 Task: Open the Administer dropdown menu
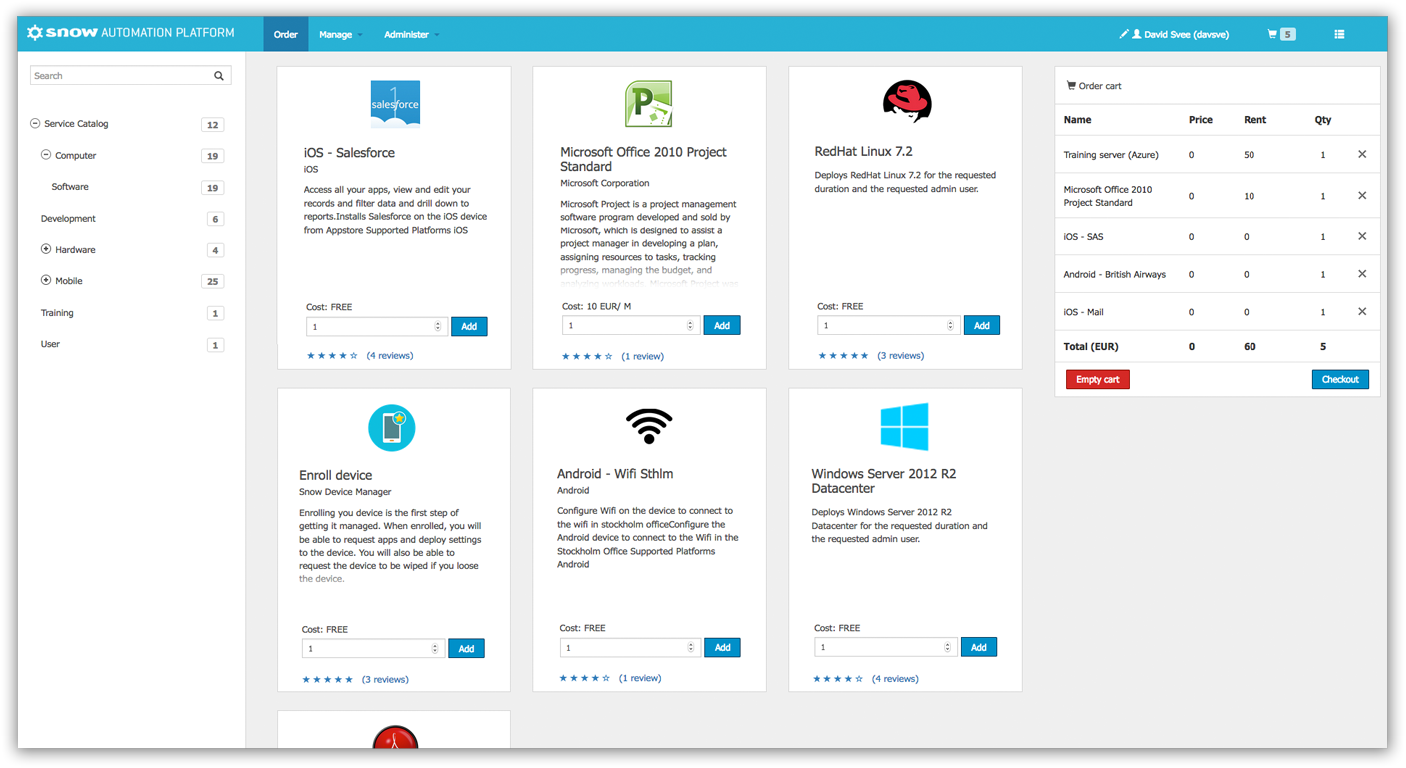coord(411,34)
